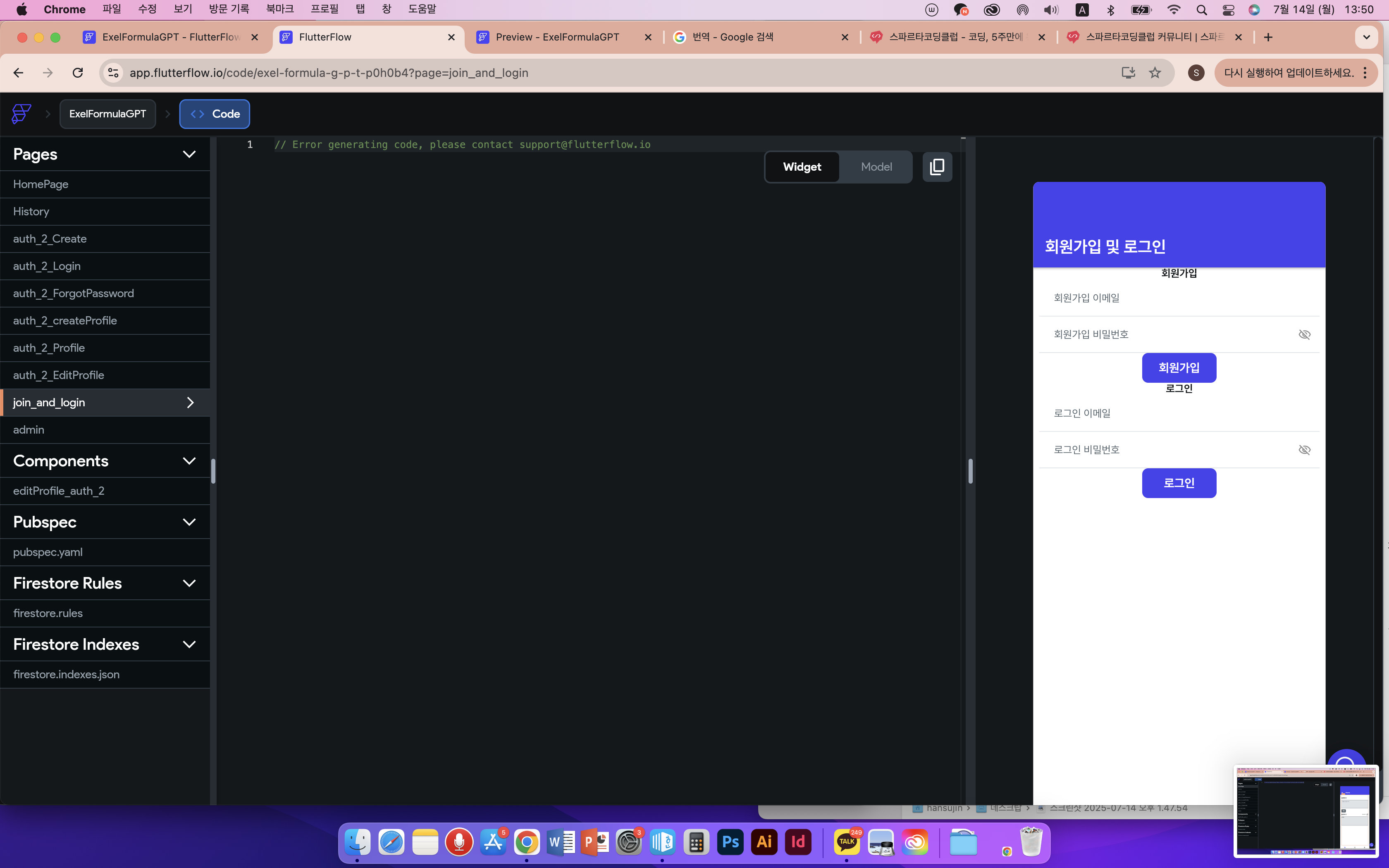Open InDesign from the dock
Screen dimensions: 1389x868
tap(798, 842)
